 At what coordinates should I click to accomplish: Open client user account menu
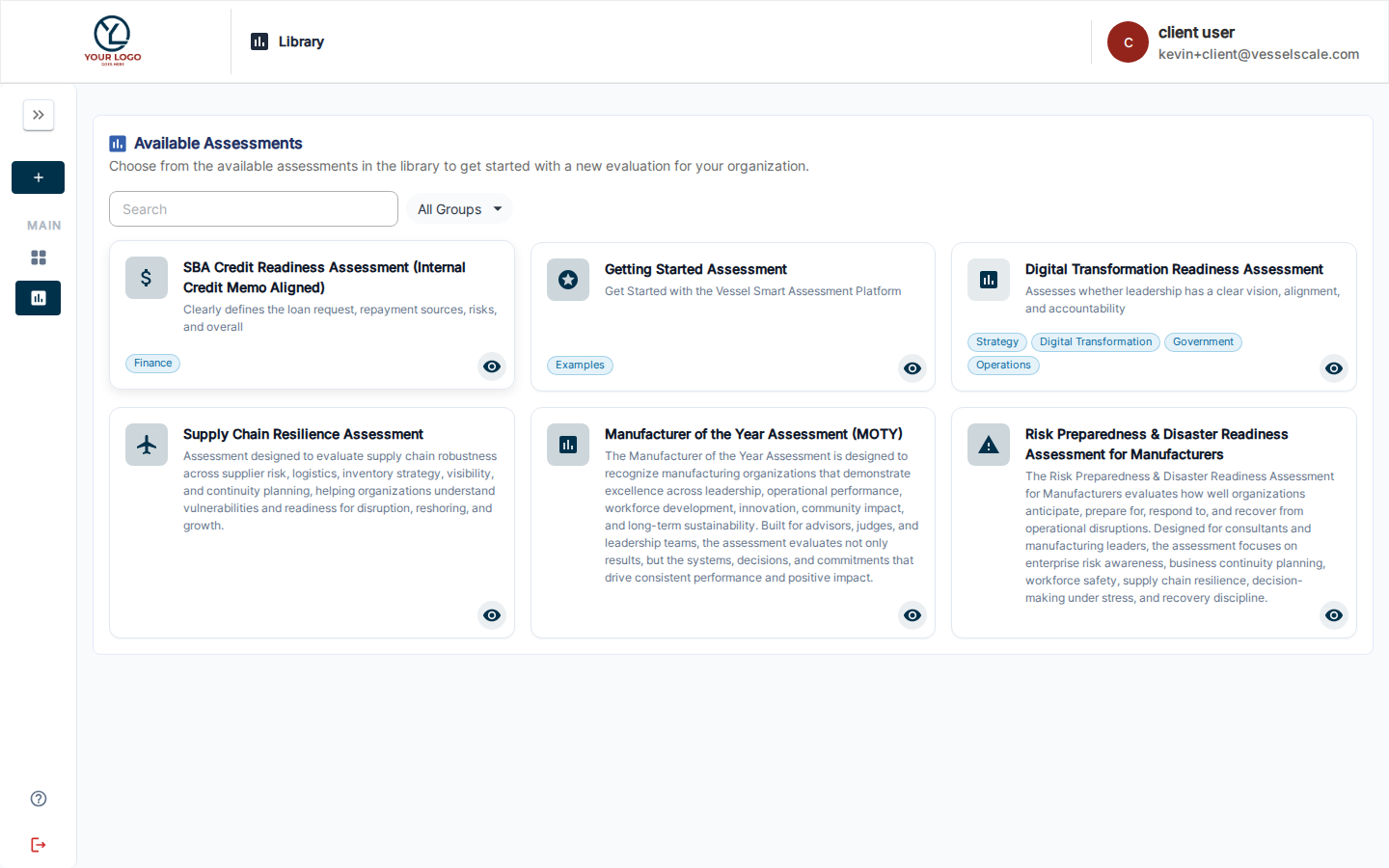coord(1234,42)
